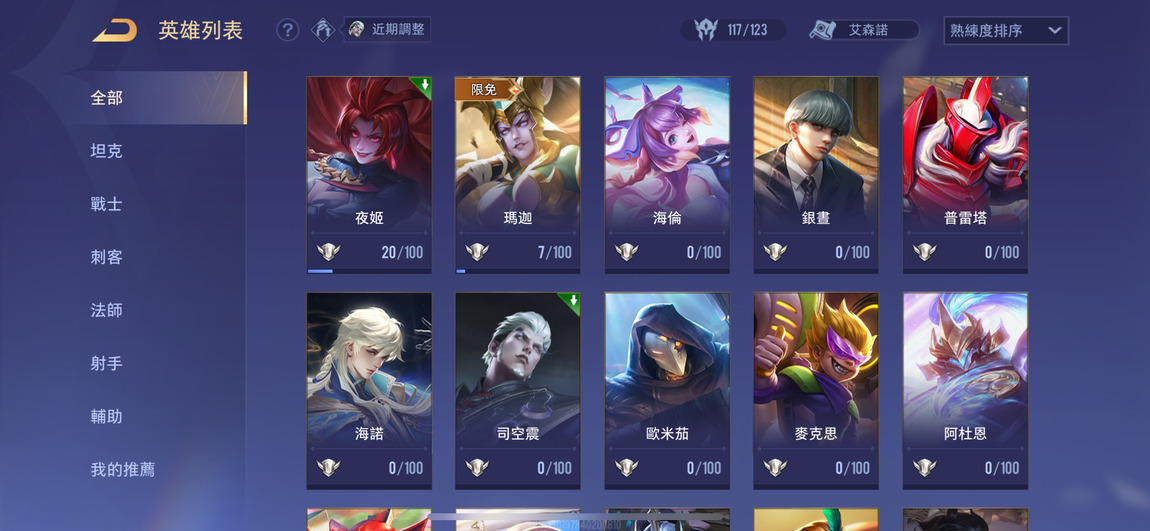This screenshot has width=1150, height=531.
Task: Select the 坦克 category tab
Action: click(x=106, y=151)
